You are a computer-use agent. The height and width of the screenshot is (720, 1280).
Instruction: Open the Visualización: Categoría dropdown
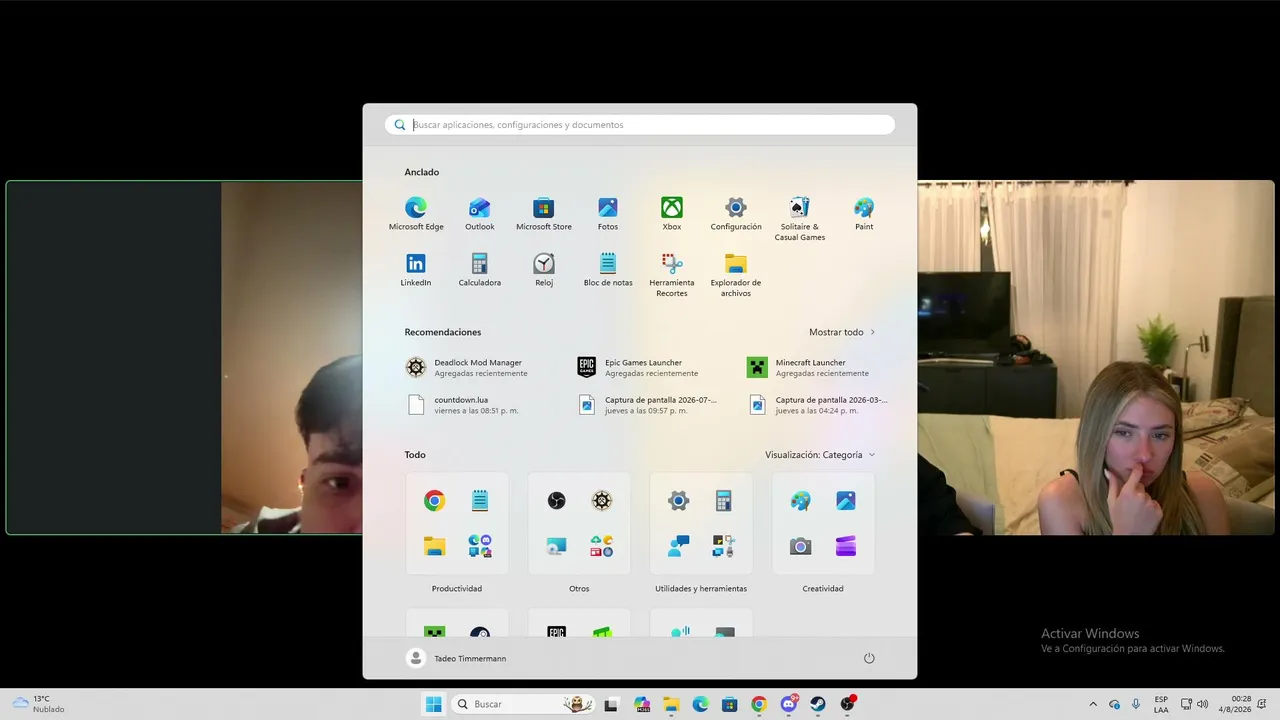click(820, 455)
